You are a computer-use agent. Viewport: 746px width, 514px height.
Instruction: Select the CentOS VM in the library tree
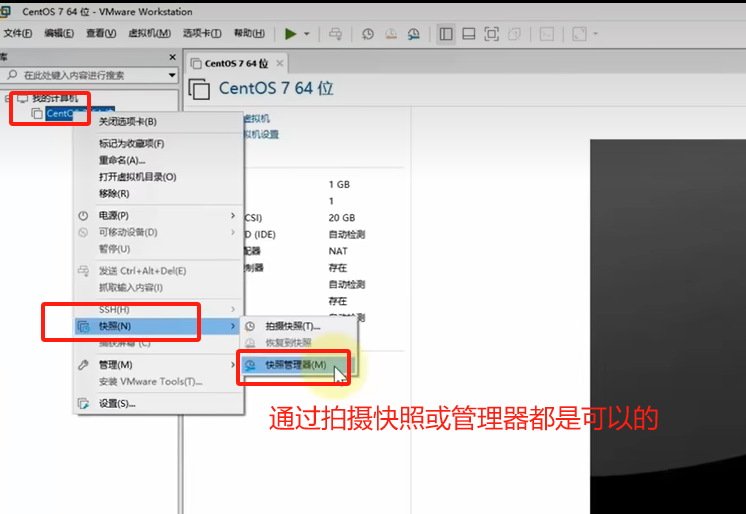[x=80, y=113]
